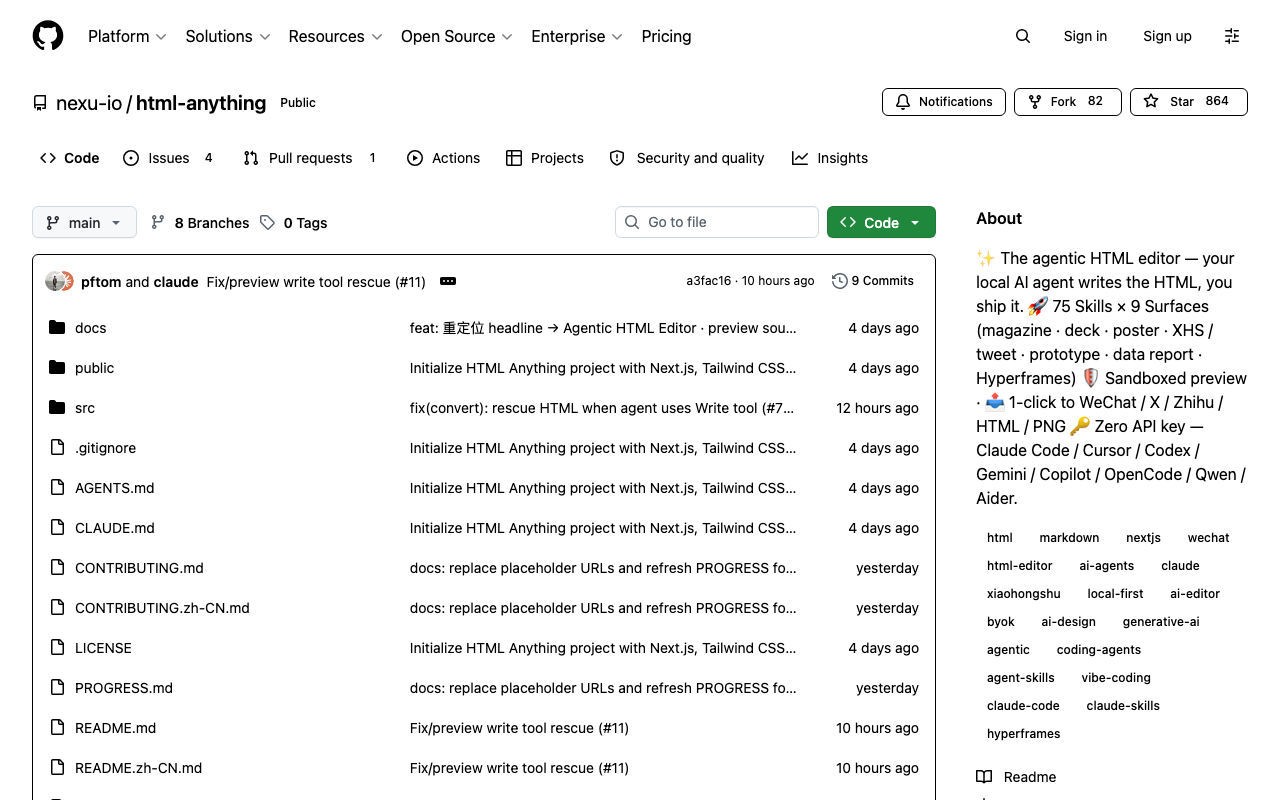Click the README.md file icon
The width and height of the screenshot is (1280, 800).
[x=57, y=728]
